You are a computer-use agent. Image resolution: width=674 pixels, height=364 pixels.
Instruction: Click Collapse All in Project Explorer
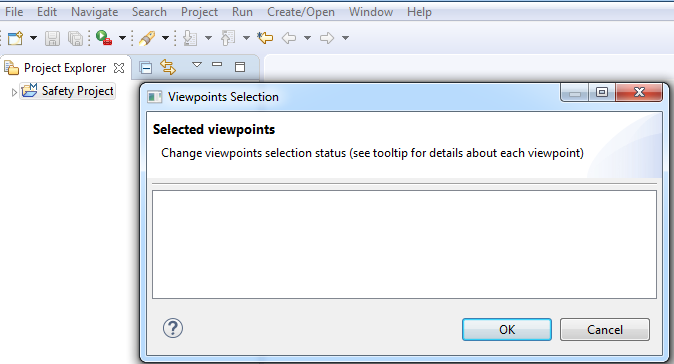tap(146, 68)
